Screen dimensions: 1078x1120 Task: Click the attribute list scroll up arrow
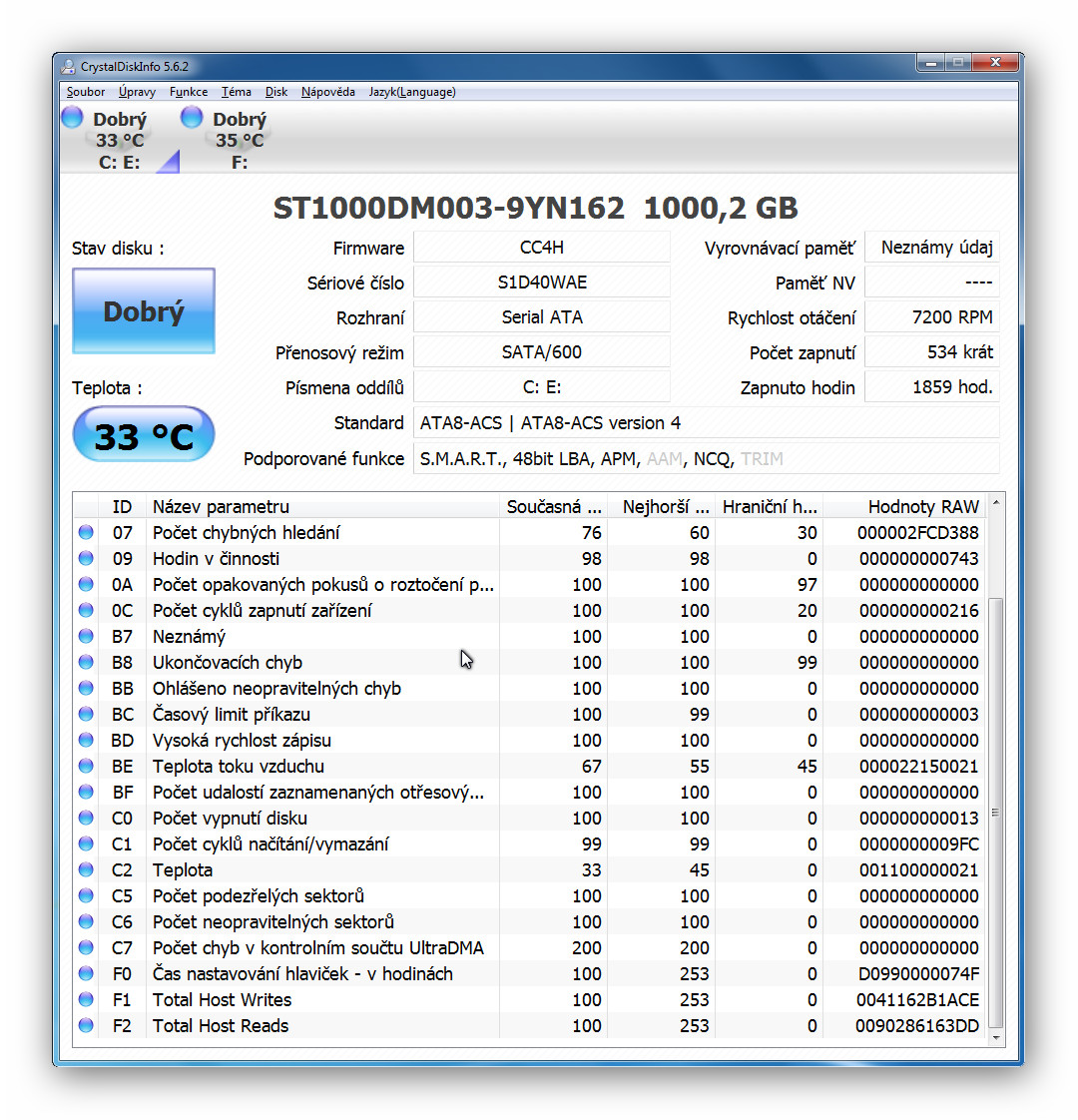tap(996, 503)
